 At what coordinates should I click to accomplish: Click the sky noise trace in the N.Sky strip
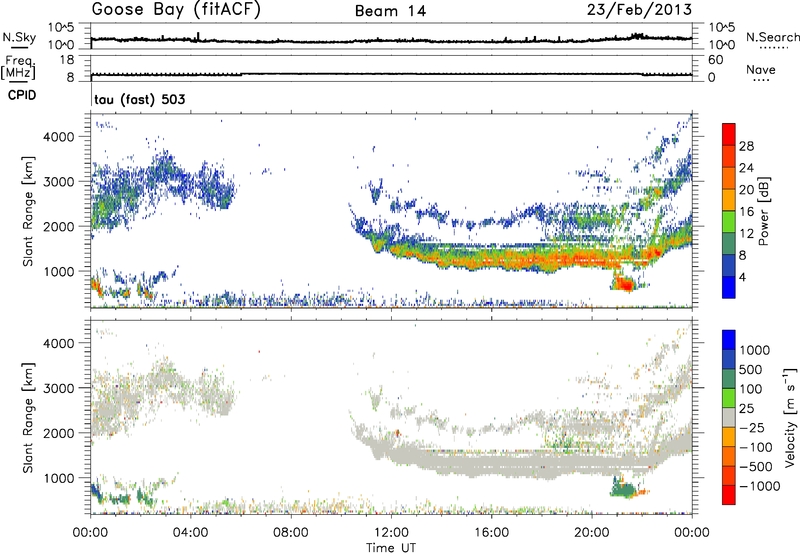coord(391,40)
